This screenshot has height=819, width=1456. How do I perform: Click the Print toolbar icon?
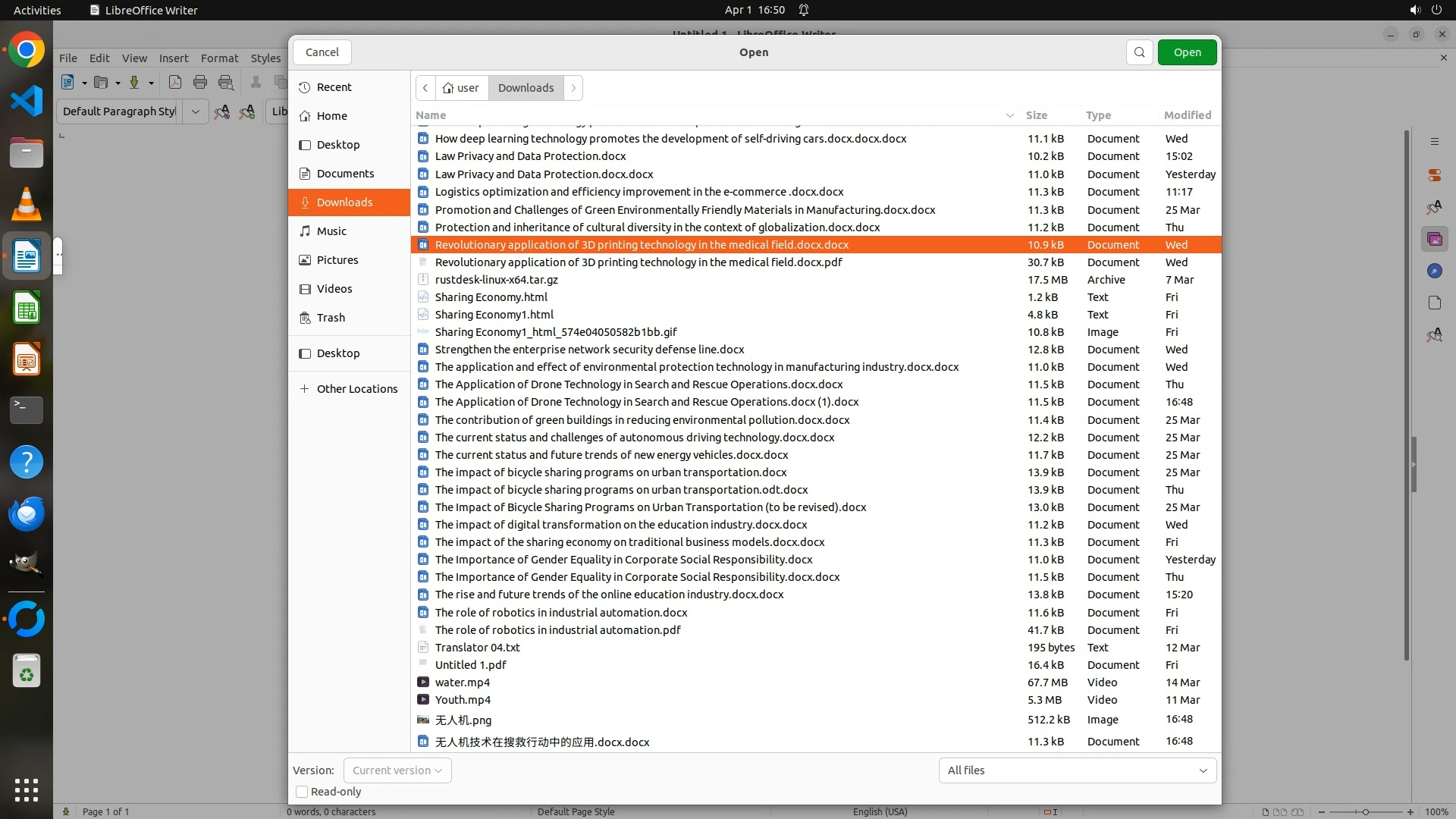[x=200, y=83]
